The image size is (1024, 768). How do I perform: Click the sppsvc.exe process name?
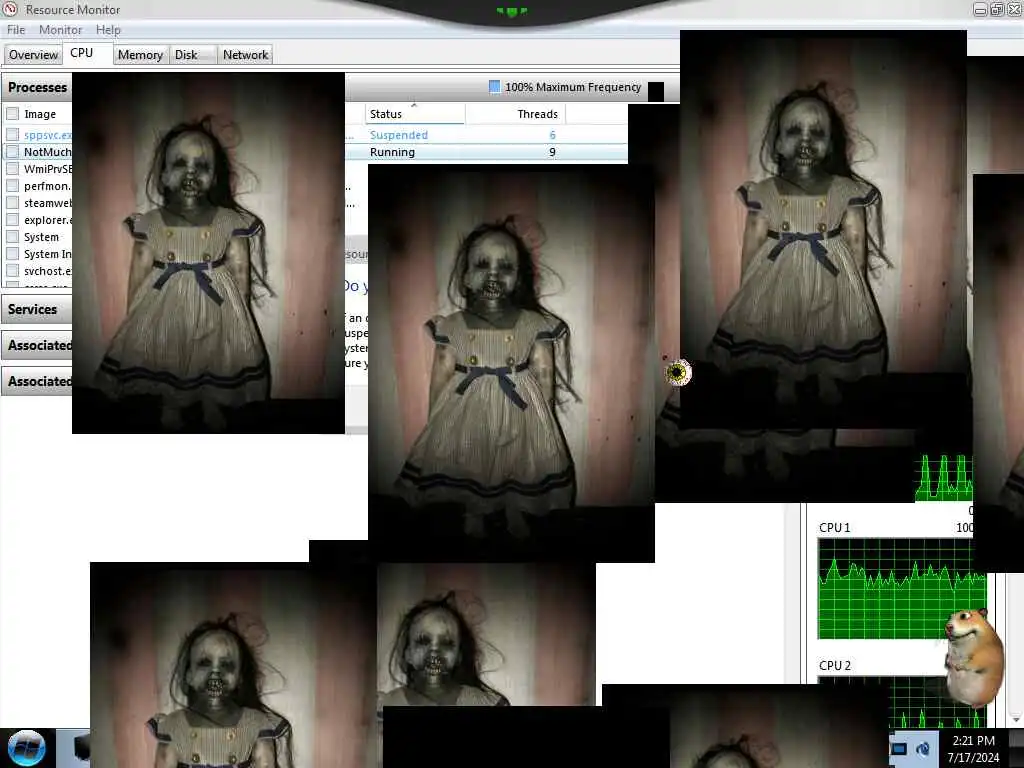coord(48,135)
